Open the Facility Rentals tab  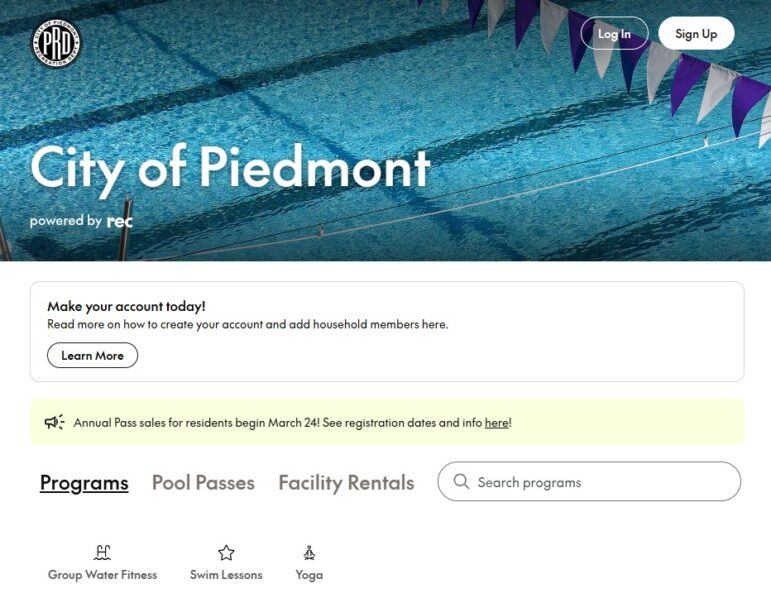pos(346,483)
